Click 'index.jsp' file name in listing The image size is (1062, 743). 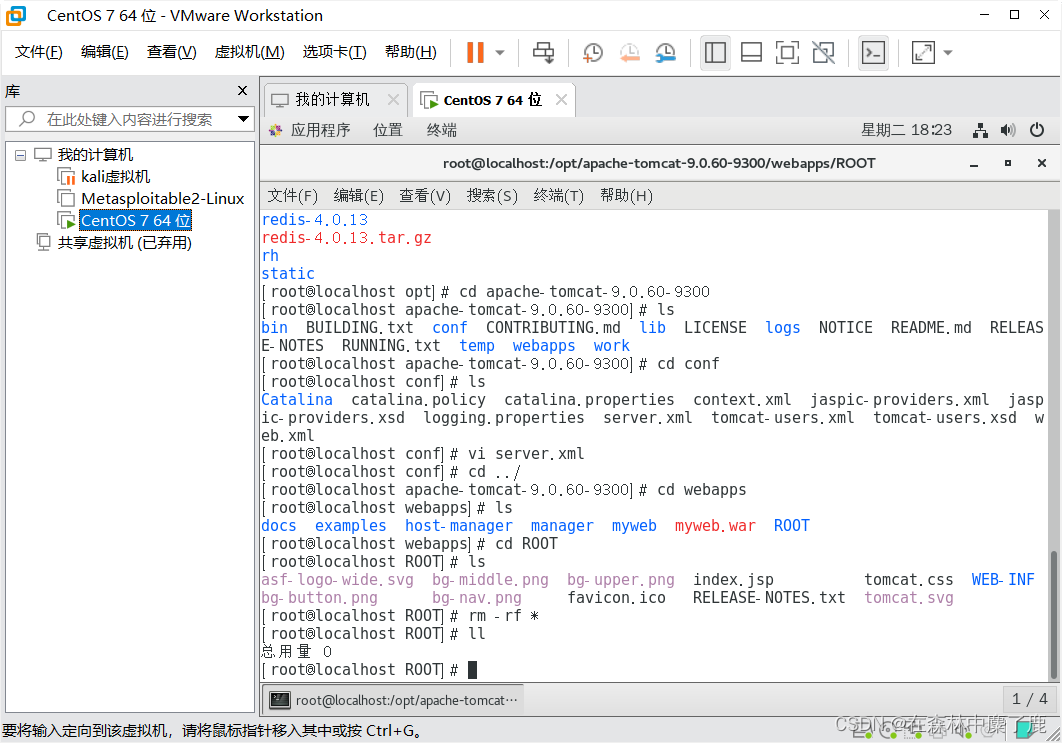pyautogui.click(x=733, y=580)
